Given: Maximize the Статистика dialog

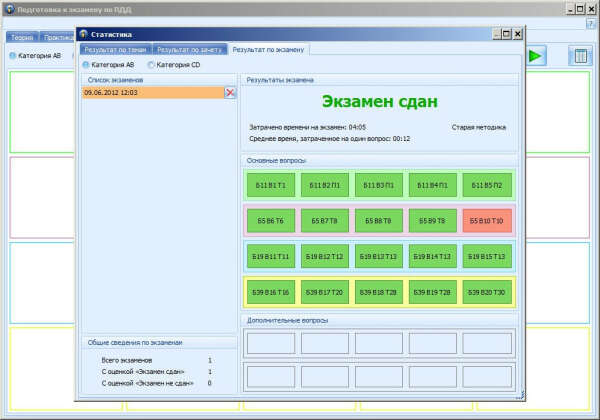Looking at the screenshot, I should 506,34.
